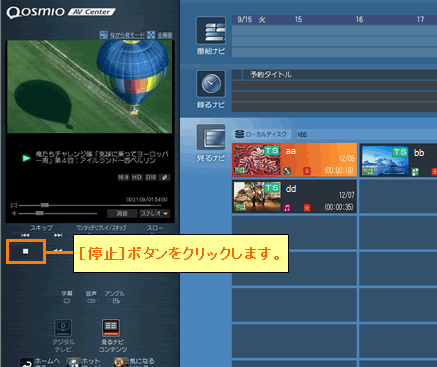Switch to 全画面 full screen
The width and height of the screenshot is (437, 367).
coord(165,35)
